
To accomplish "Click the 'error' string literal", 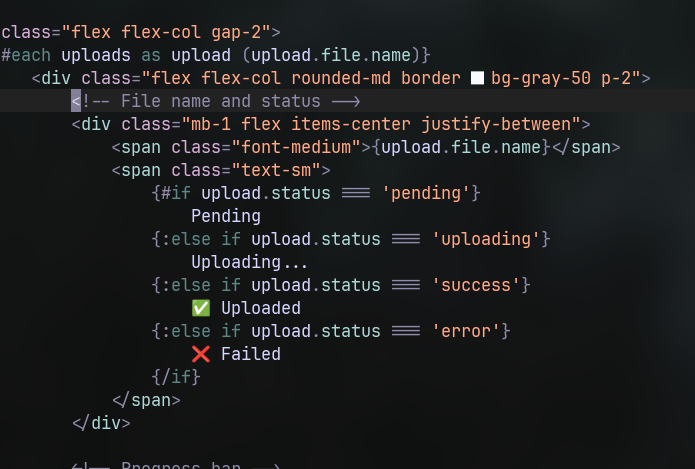I will pyautogui.click(x=466, y=331).
